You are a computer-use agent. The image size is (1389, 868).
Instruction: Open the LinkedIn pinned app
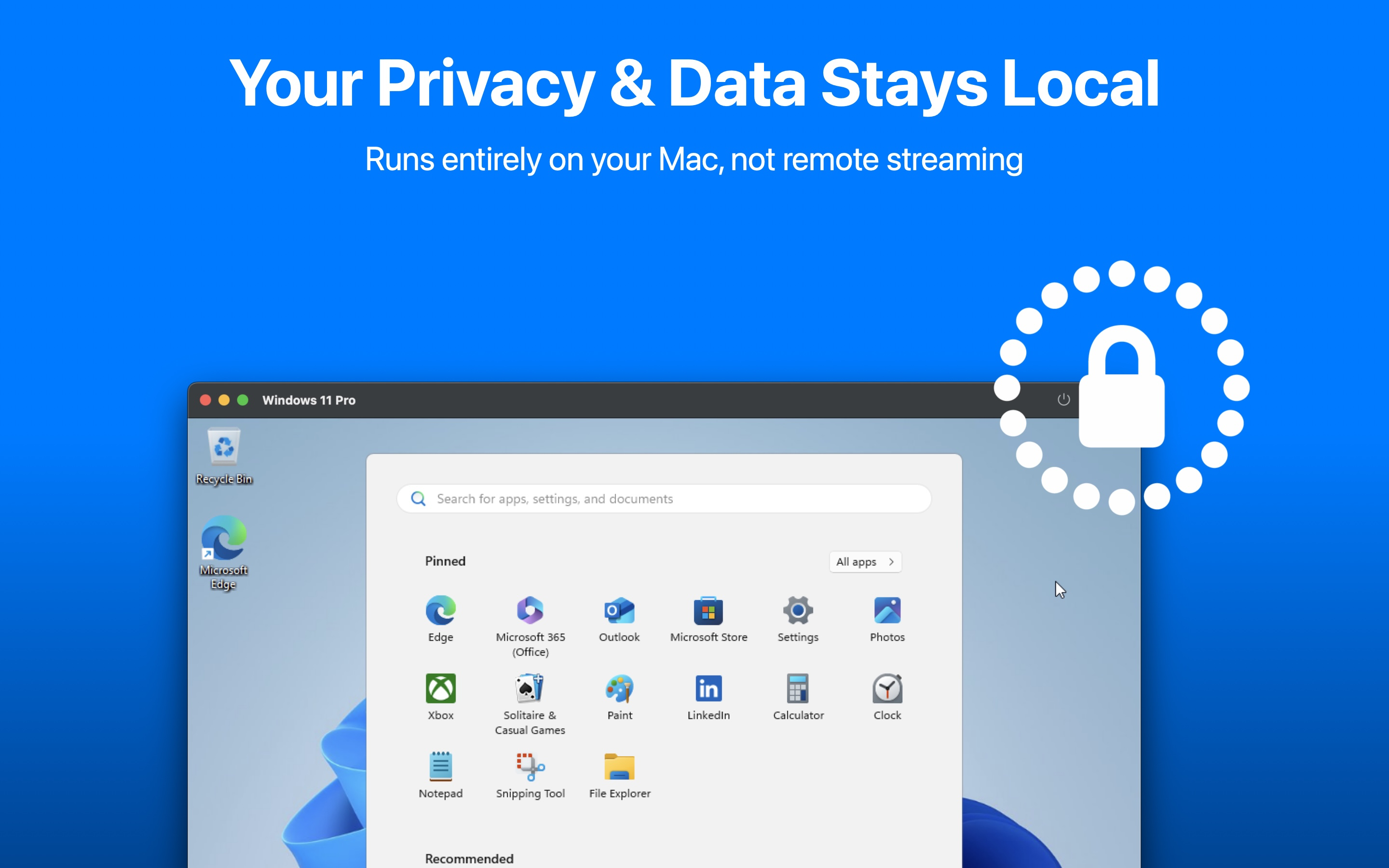click(708, 696)
